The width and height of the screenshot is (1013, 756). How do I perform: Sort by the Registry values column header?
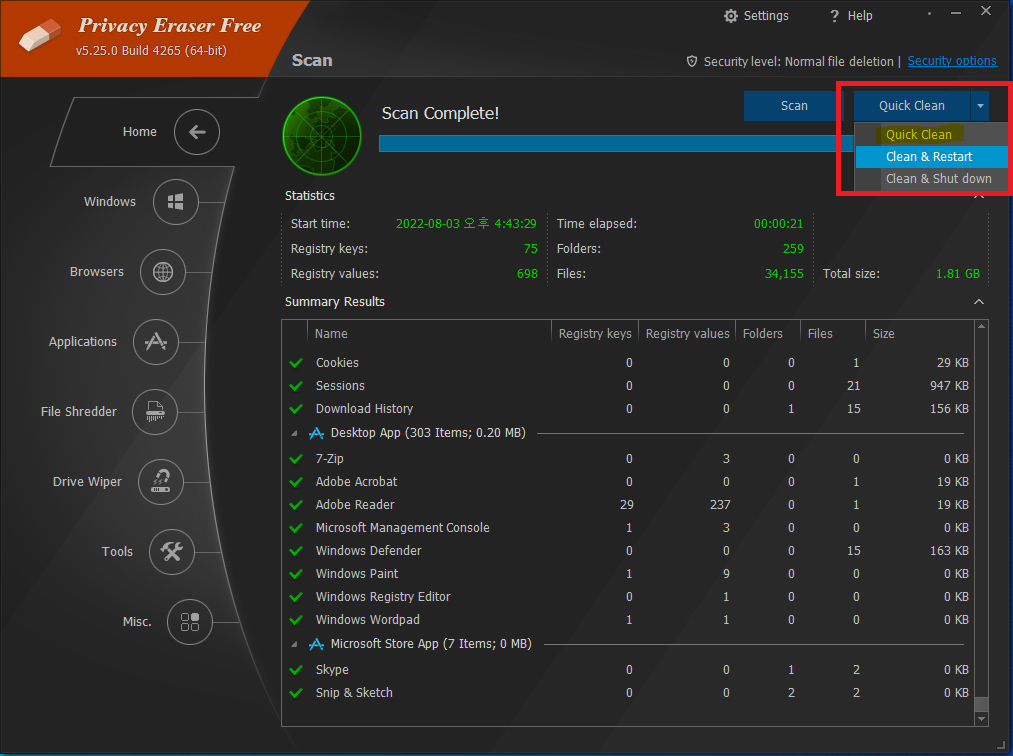tap(687, 334)
